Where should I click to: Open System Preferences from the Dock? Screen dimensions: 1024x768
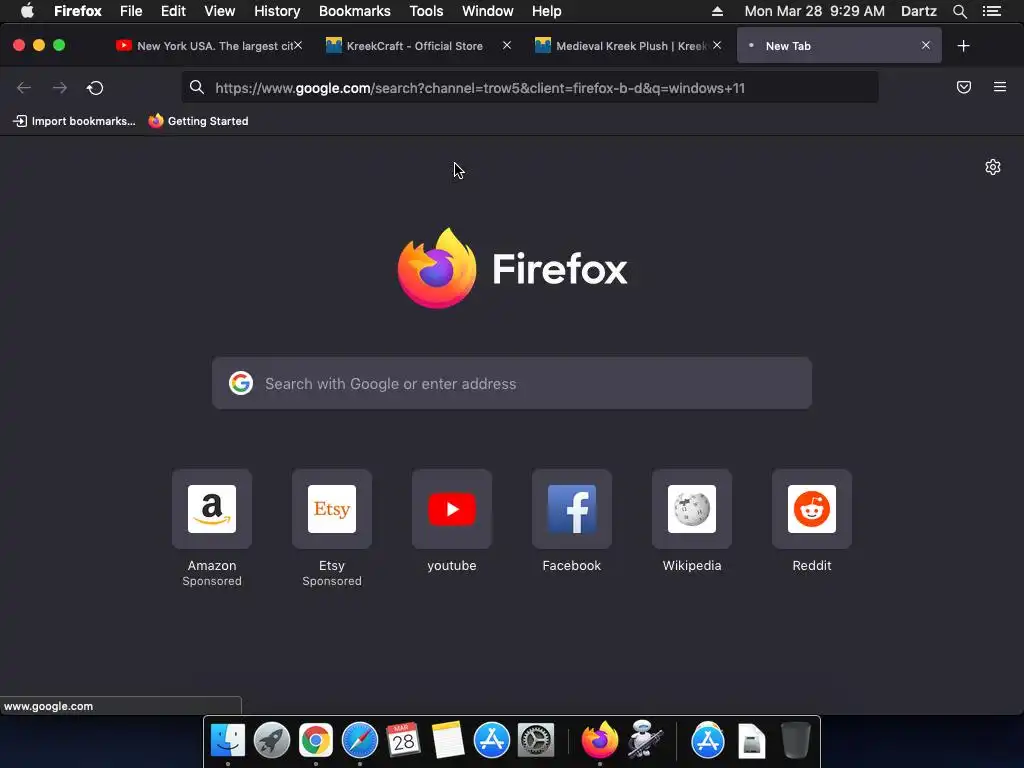click(x=536, y=741)
